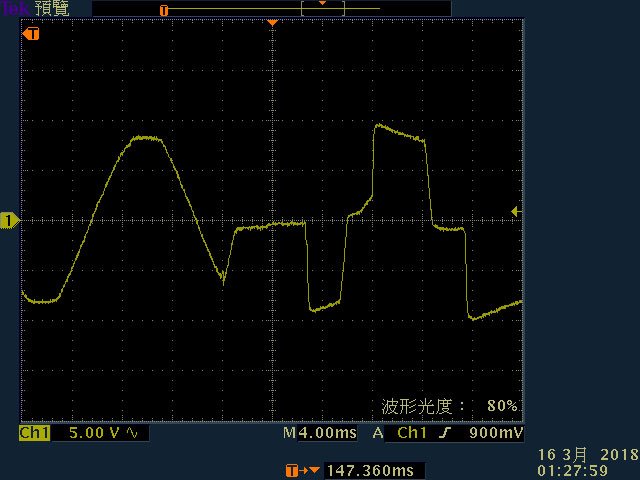Click the 5.00 V vertical scale readout
This screenshot has width=640, height=480.
(94, 433)
